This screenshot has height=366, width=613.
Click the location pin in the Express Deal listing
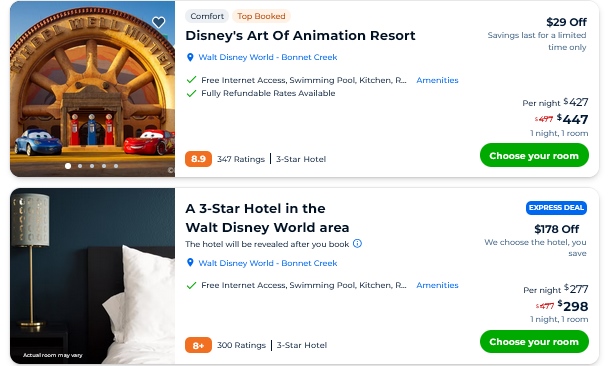tap(190, 263)
